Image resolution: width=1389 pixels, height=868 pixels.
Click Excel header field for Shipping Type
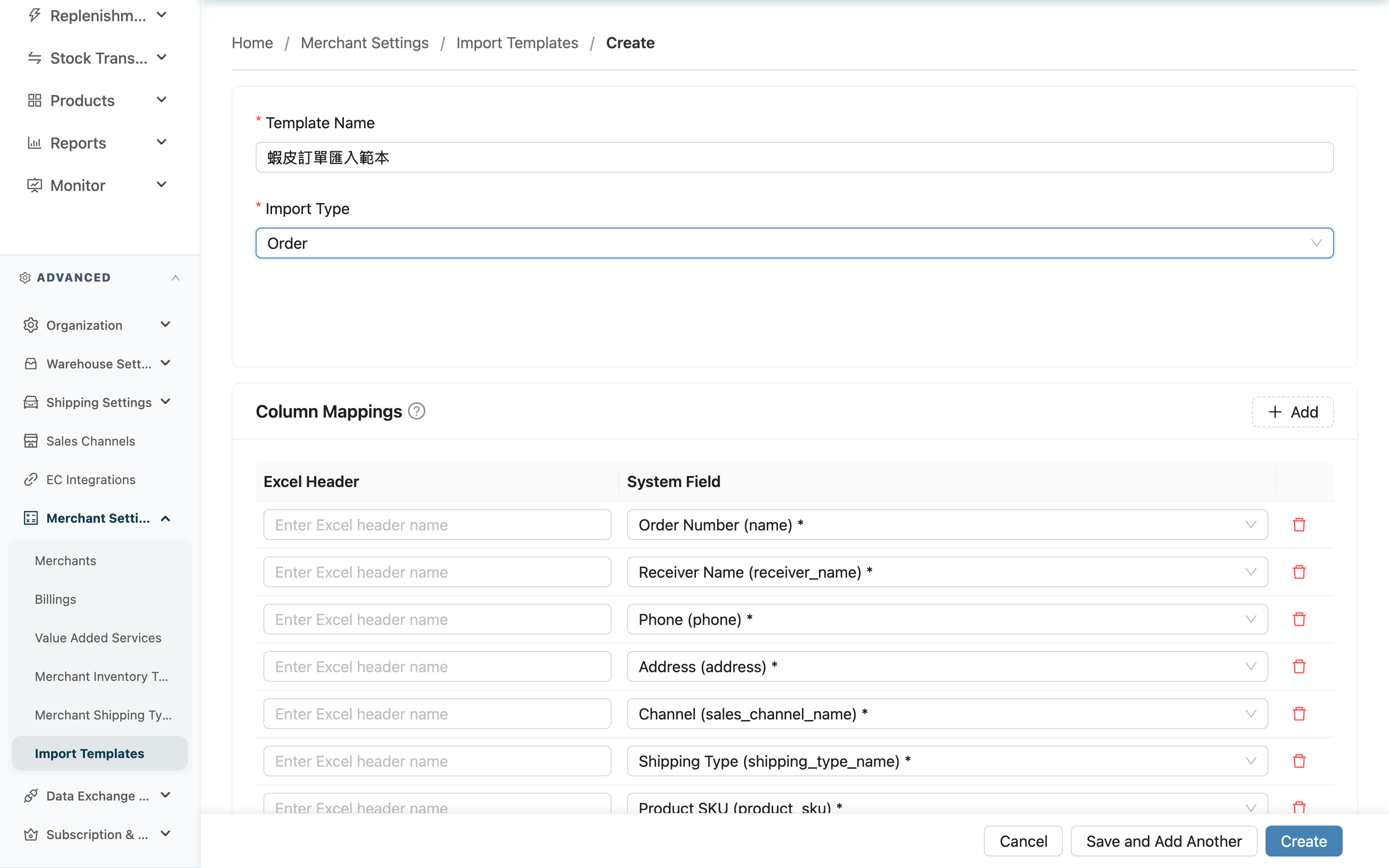pyautogui.click(x=437, y=760)
